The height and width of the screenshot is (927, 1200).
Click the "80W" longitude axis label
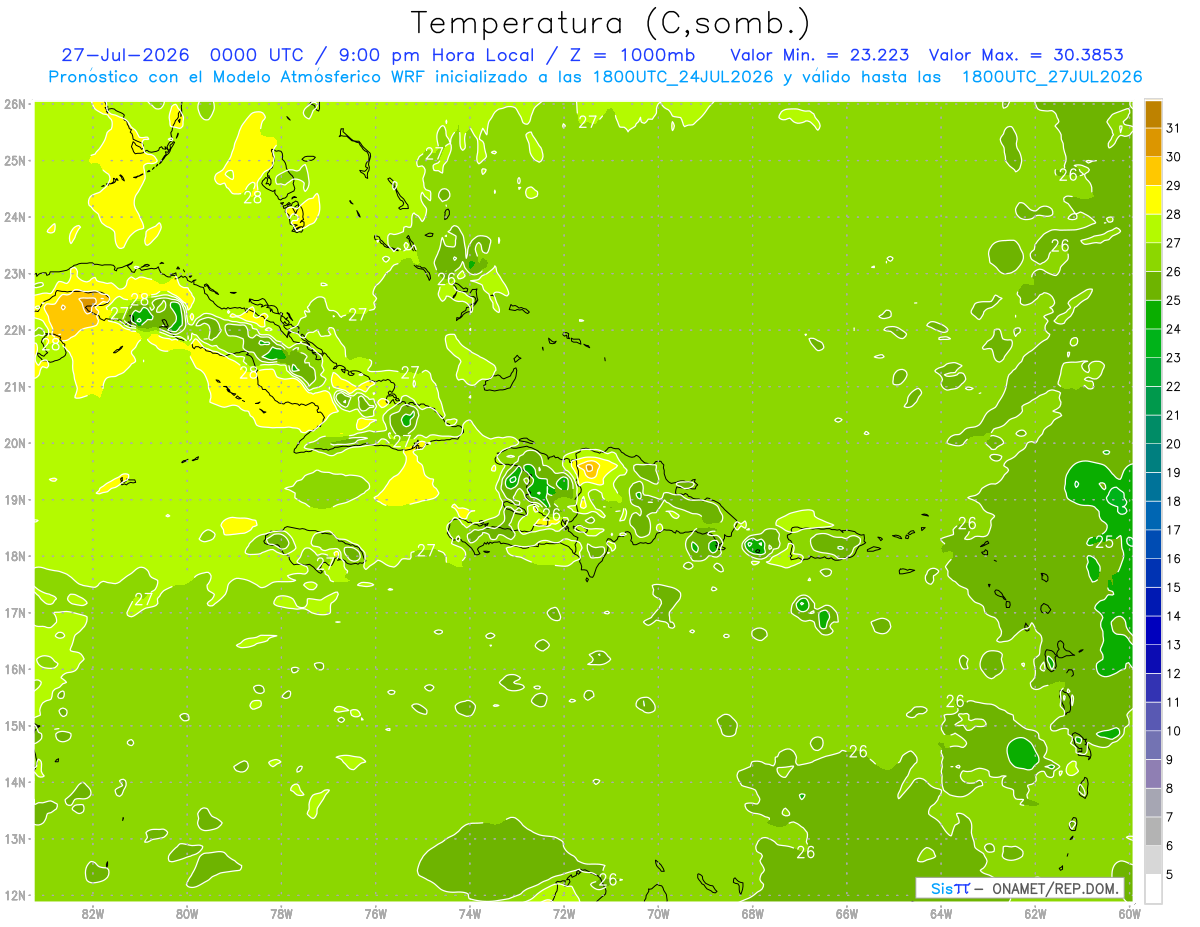(x=186, y=913)
